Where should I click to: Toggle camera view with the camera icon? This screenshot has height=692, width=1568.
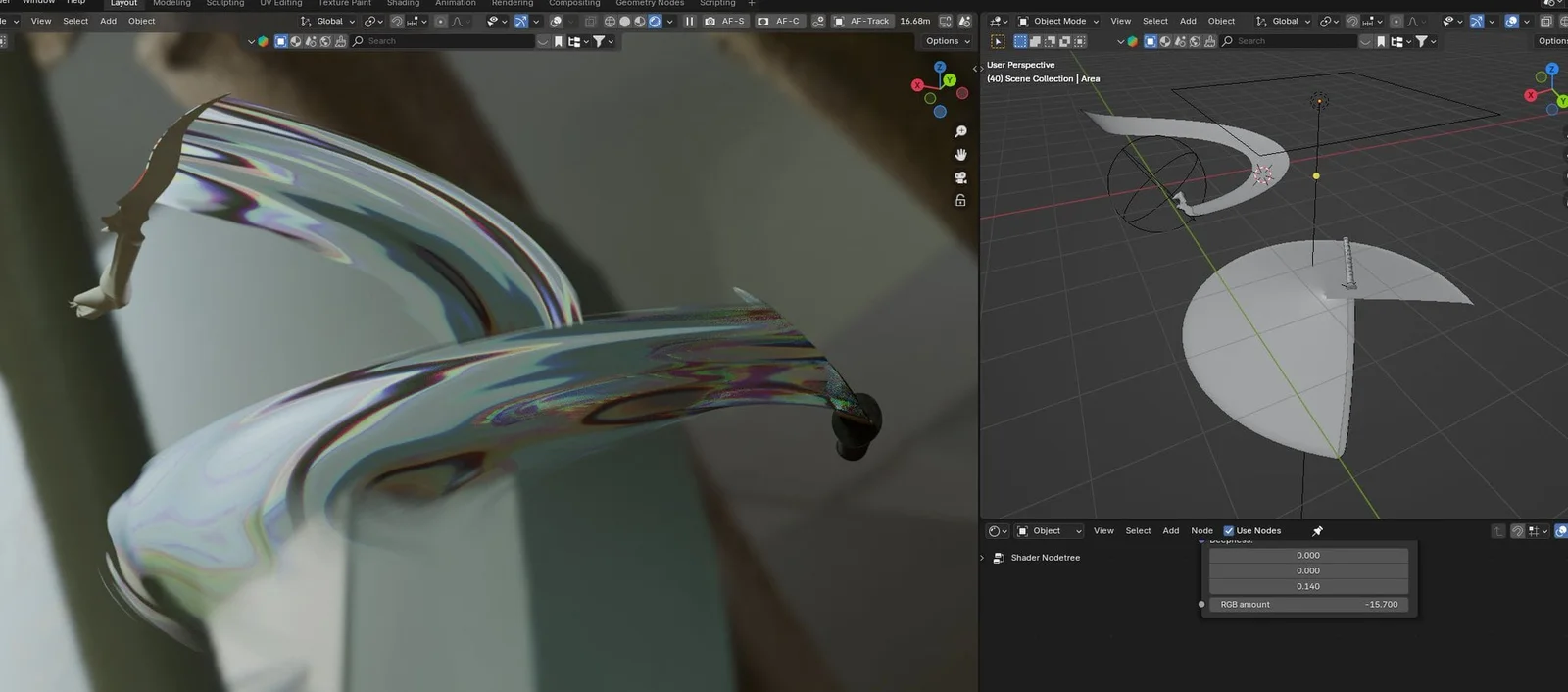tap(960, 177)
